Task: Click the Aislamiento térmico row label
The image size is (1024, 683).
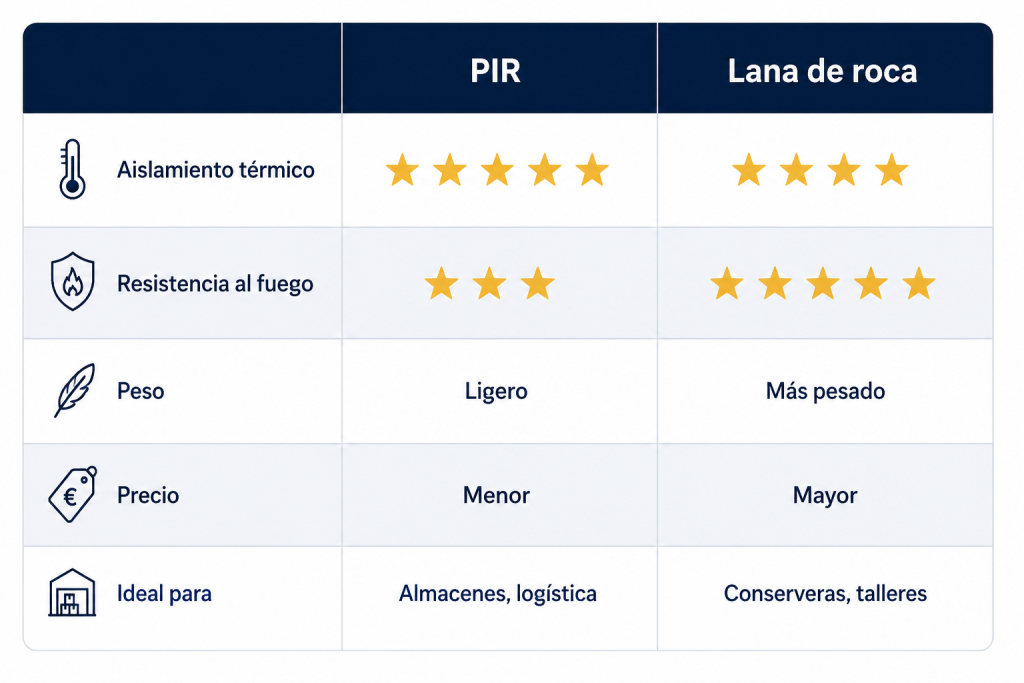Action: pyautogui.click(x=216, y=170)
